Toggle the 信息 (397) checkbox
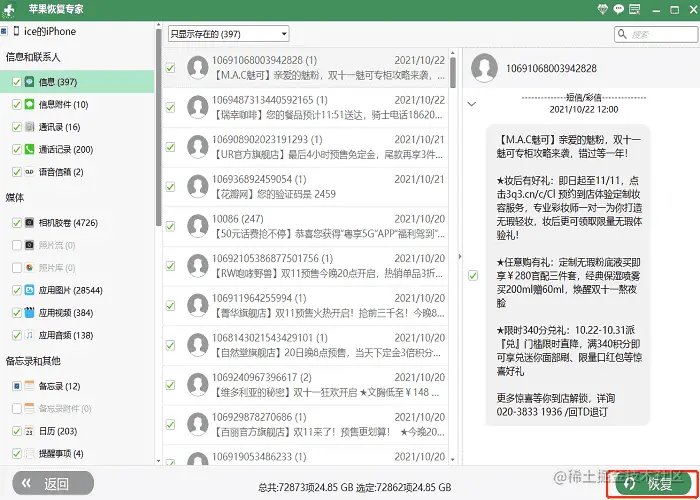The height and width of the screenshot is (500, 700). click(17, 82)
